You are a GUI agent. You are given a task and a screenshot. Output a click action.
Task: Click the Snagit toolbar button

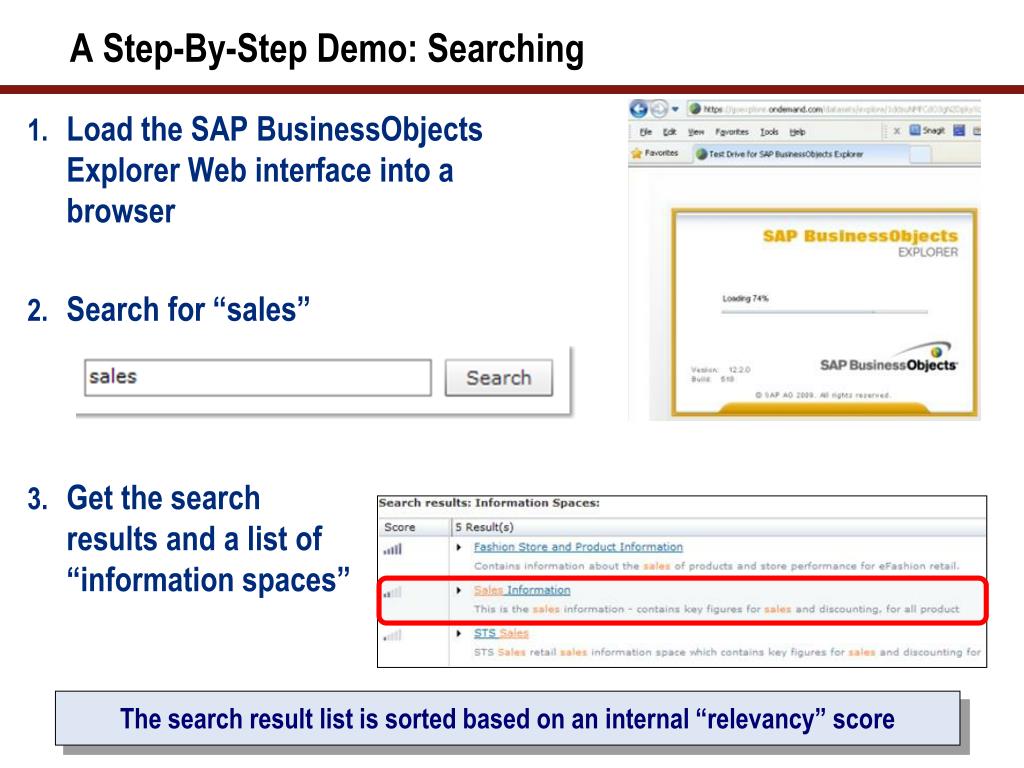click(x=927, y=130)
